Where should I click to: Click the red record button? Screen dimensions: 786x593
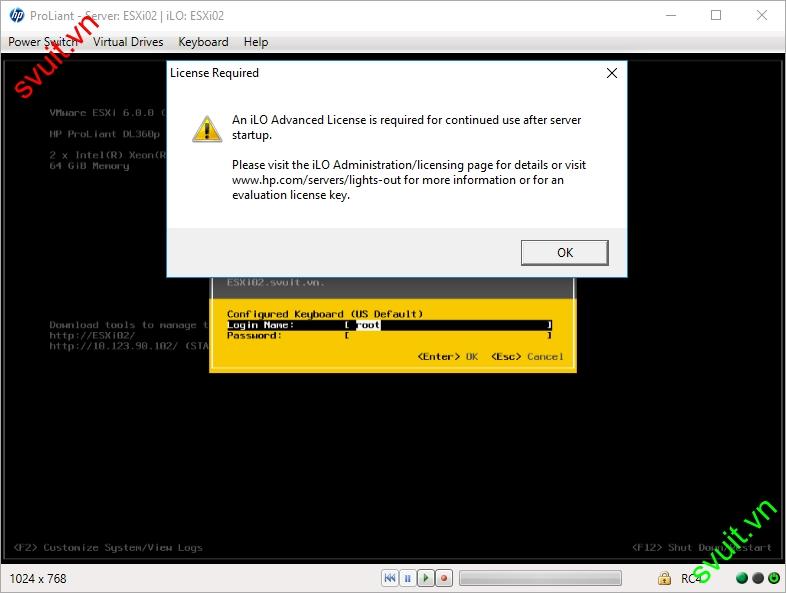click(444, 578)
